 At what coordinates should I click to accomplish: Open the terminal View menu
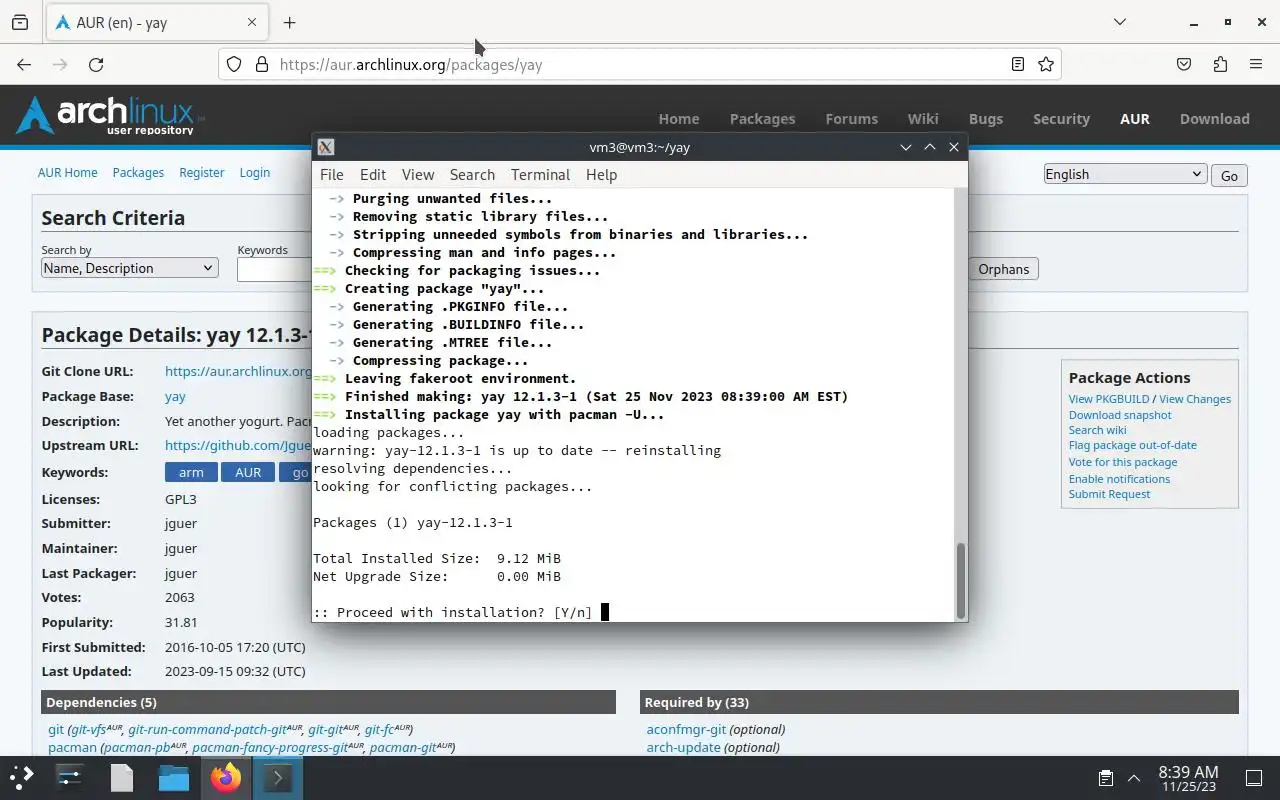point(418,174)
